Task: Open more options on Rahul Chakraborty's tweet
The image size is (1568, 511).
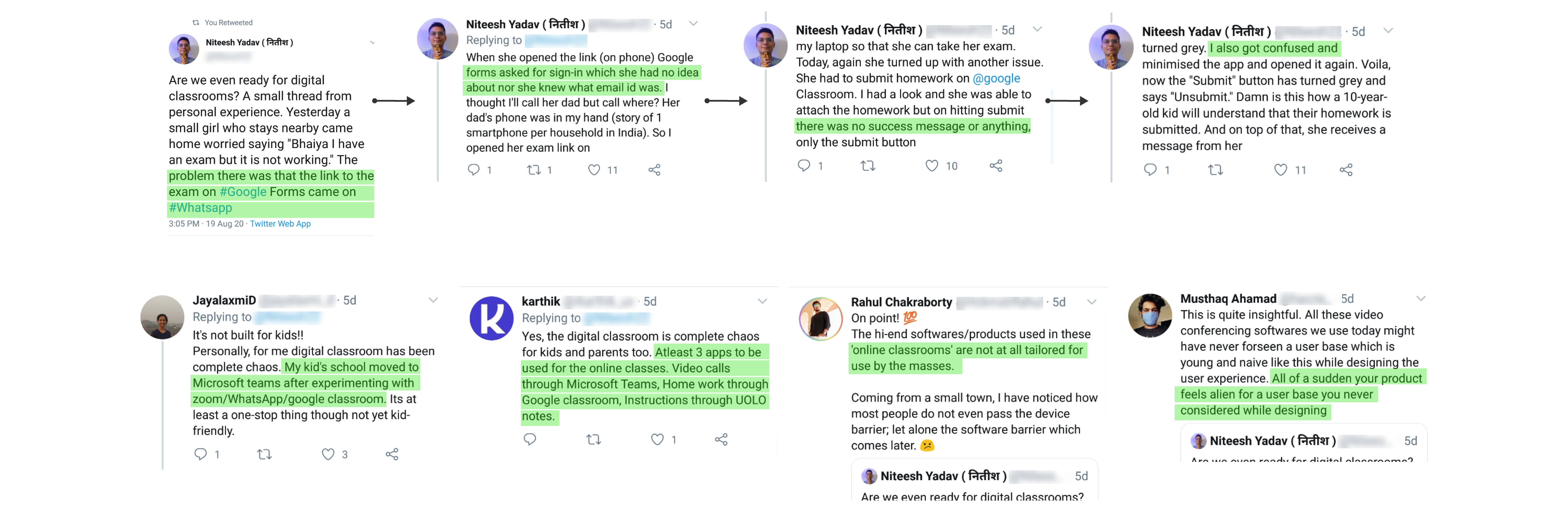Action: coord(1091,302)
